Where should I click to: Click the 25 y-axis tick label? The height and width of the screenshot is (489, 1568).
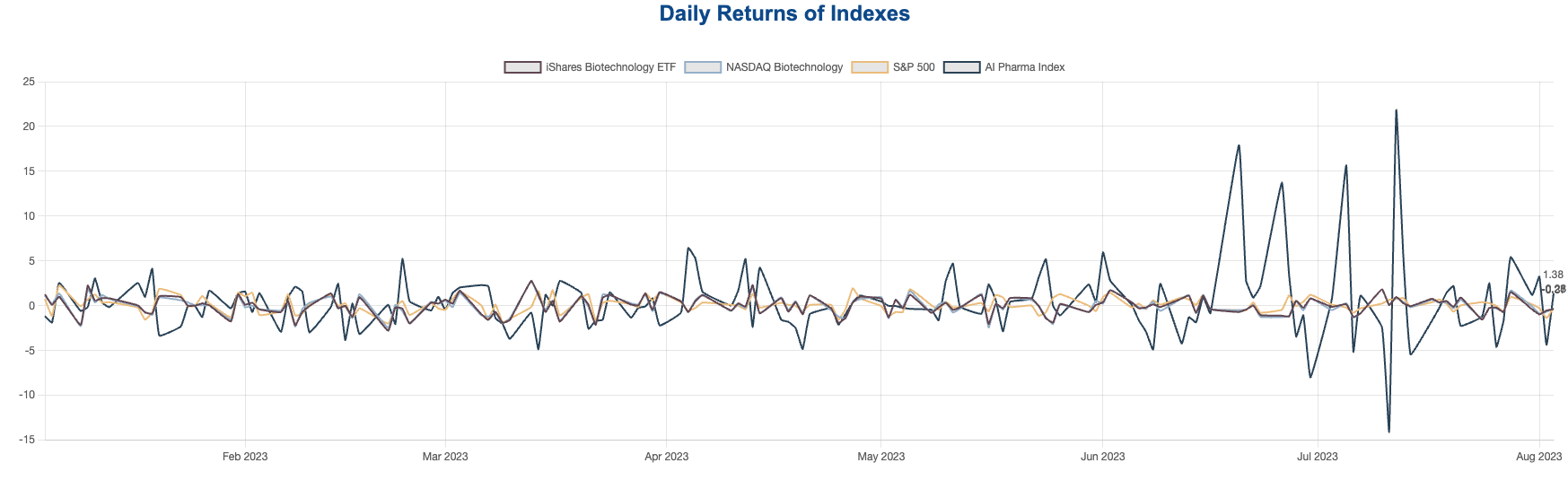(x=29, y=82)
